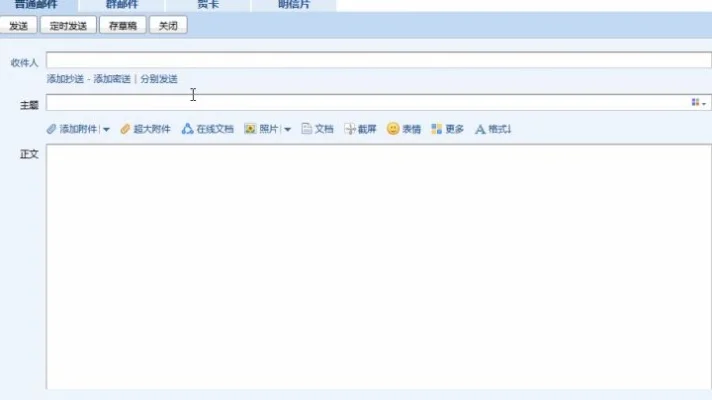Expand the 添加附件 dropdown arrow
Screen dimensions: 712x400
point(107,130)
